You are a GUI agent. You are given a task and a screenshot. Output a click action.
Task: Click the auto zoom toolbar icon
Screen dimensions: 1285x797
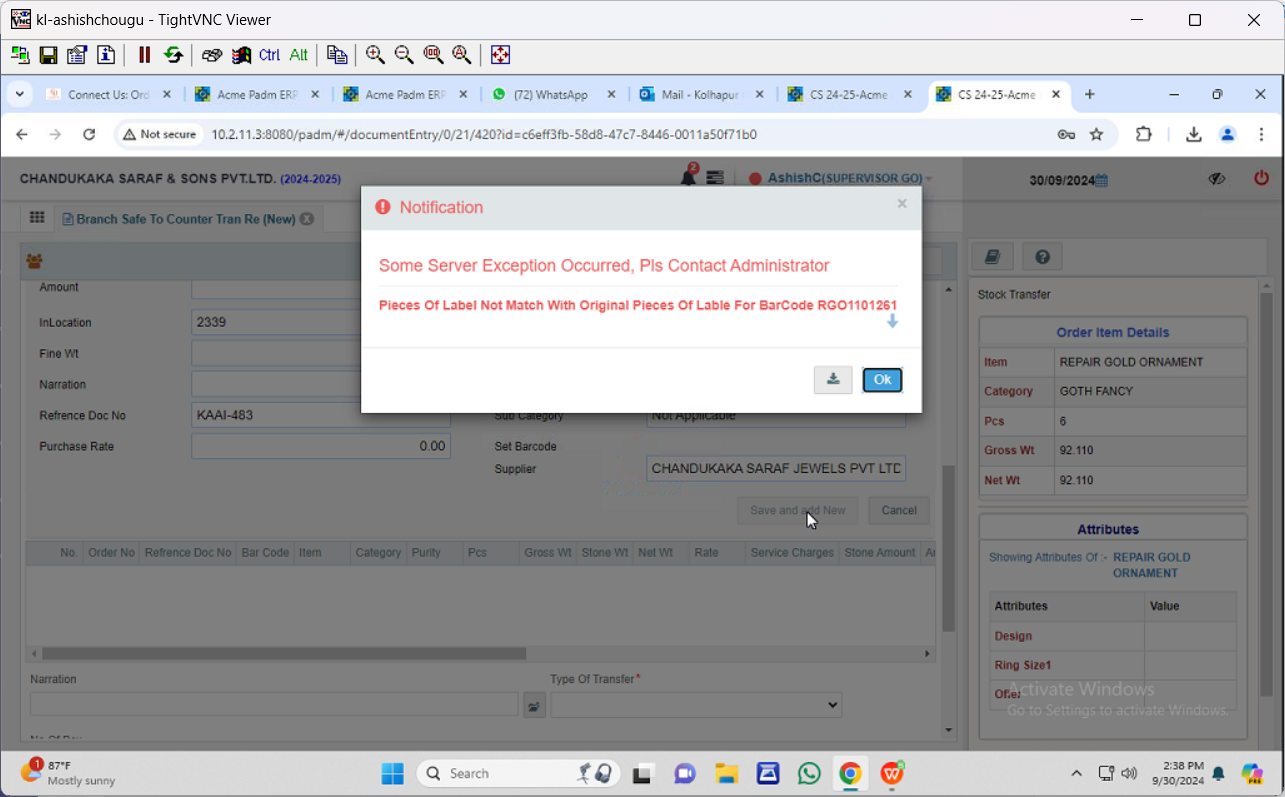click(461, 55)
